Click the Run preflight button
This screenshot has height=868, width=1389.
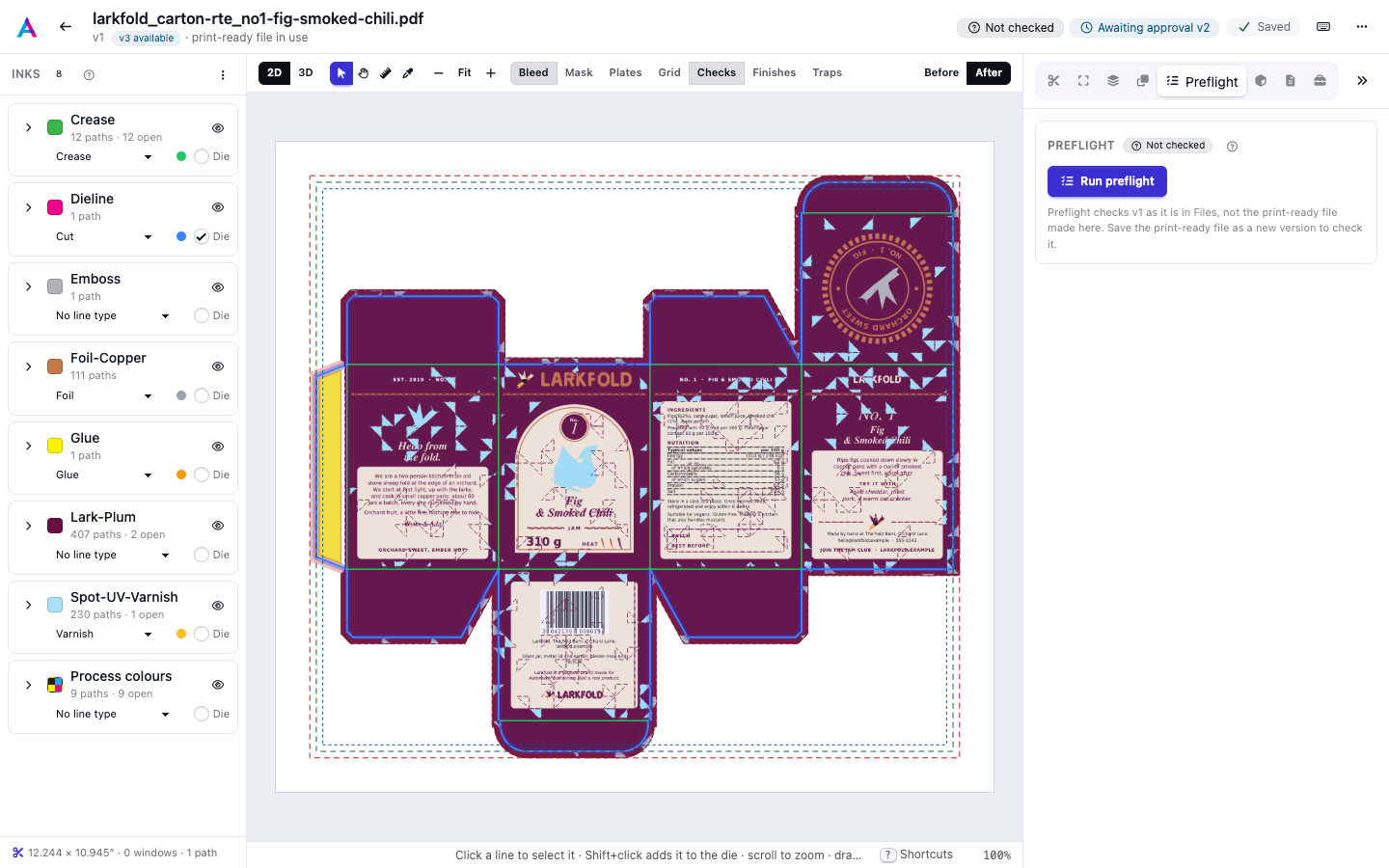(1107, 181)
